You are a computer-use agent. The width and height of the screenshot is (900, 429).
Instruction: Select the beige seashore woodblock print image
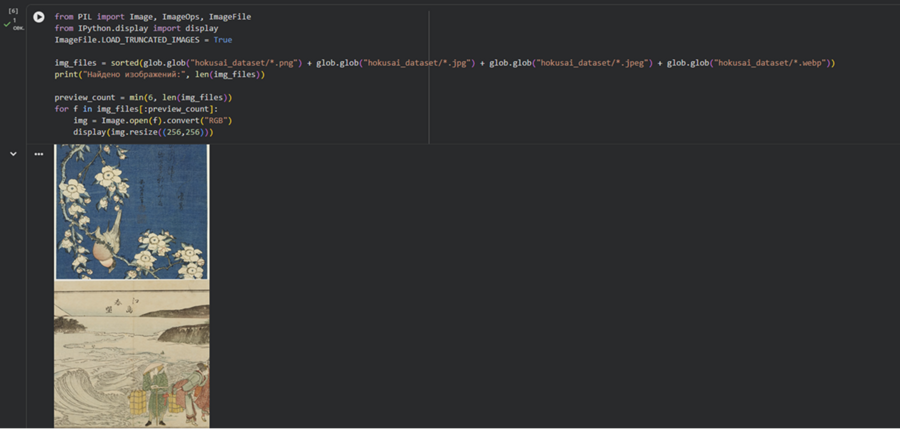tap(132, 354)
